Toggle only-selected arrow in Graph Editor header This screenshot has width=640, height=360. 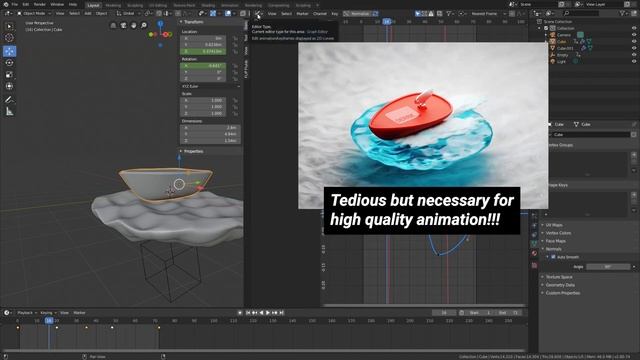click(418, 13)
